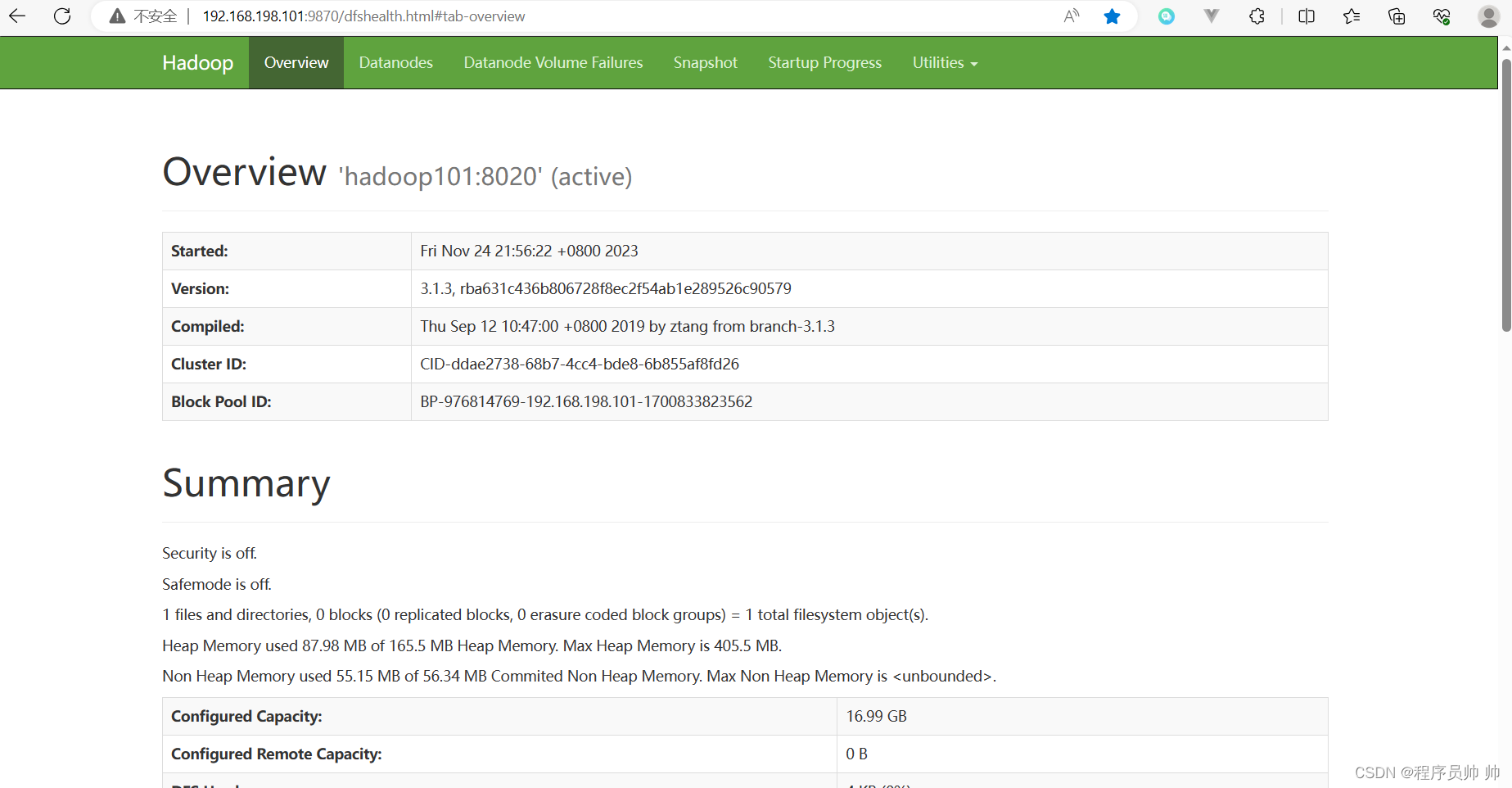This screenshot has width=1512, height=788.
Task: Click the Started time value 'Fri Nov 24 21:56:22 +0800 2023'
Action: (x=530, y=251)
